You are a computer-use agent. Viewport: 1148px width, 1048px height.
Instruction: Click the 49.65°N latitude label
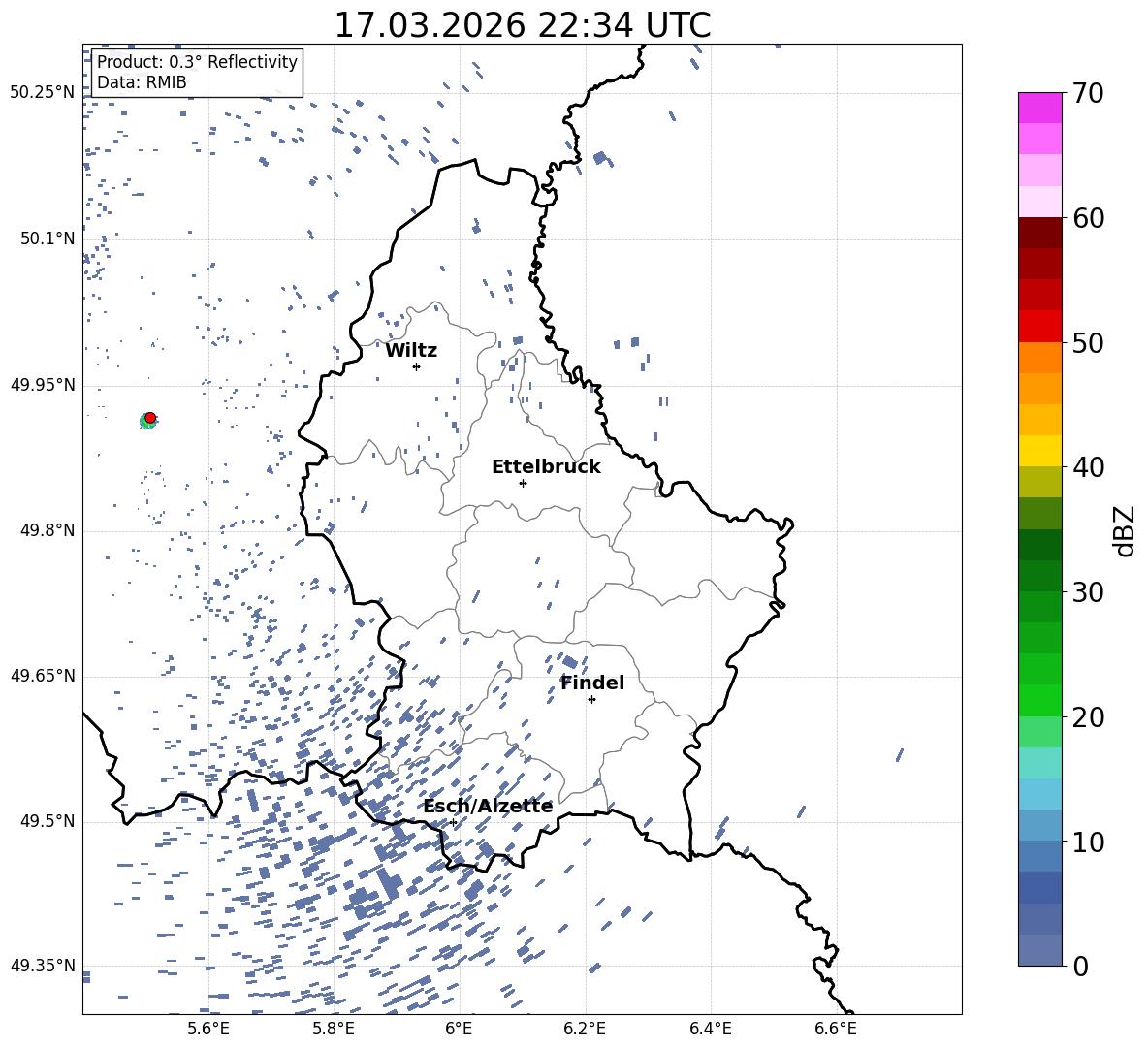coord(43,676)
